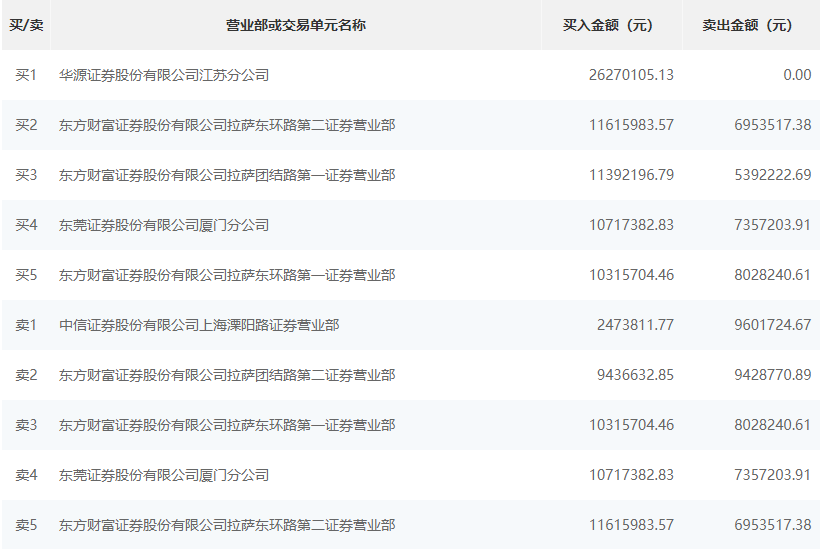Select the 买5 row label
Screen dimensions: 821x549
(26, 275)
